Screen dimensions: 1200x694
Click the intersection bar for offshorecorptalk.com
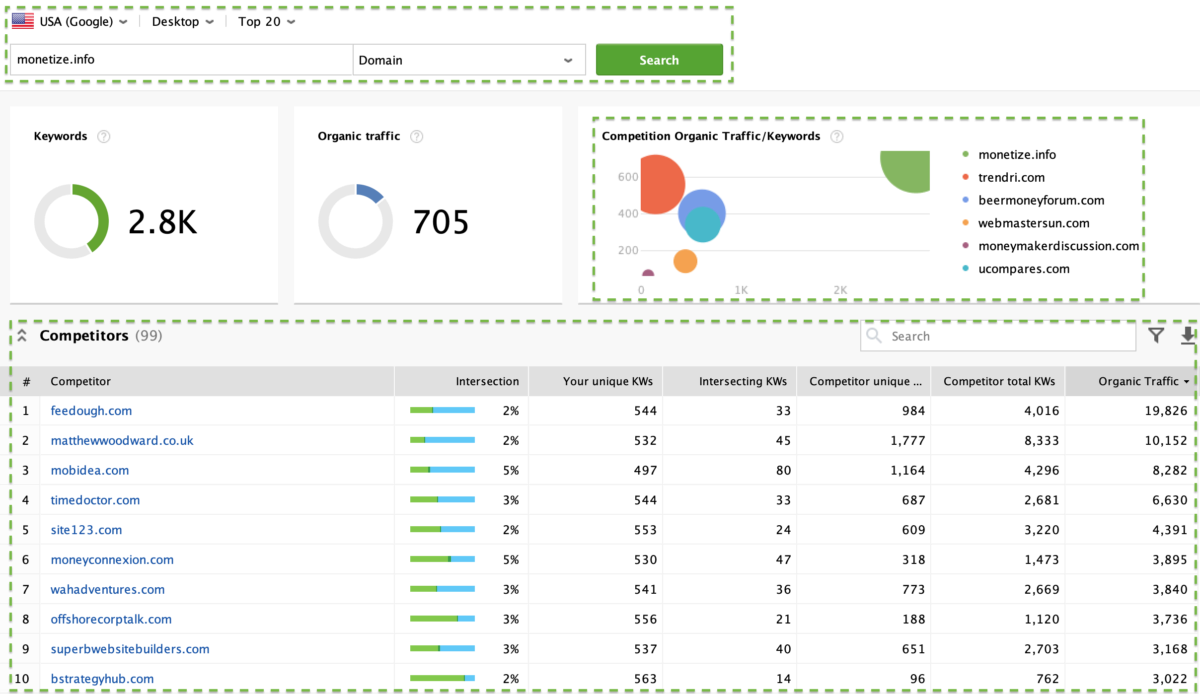[x=442, y=619]
